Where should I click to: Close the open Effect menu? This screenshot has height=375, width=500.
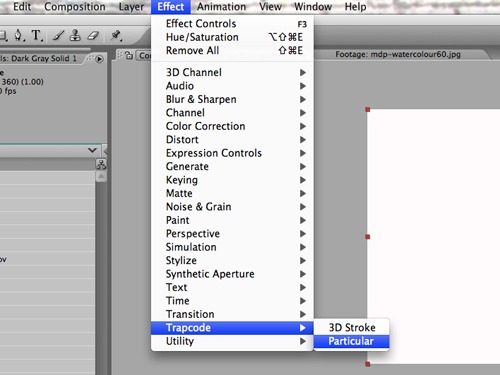coord(171,7)
